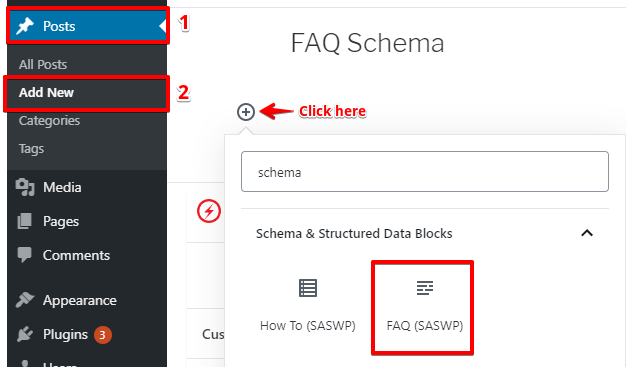The image size is (626, 367).
Task: Collapse Schema & Structured Data Blocks section
Action: [587, 233]
